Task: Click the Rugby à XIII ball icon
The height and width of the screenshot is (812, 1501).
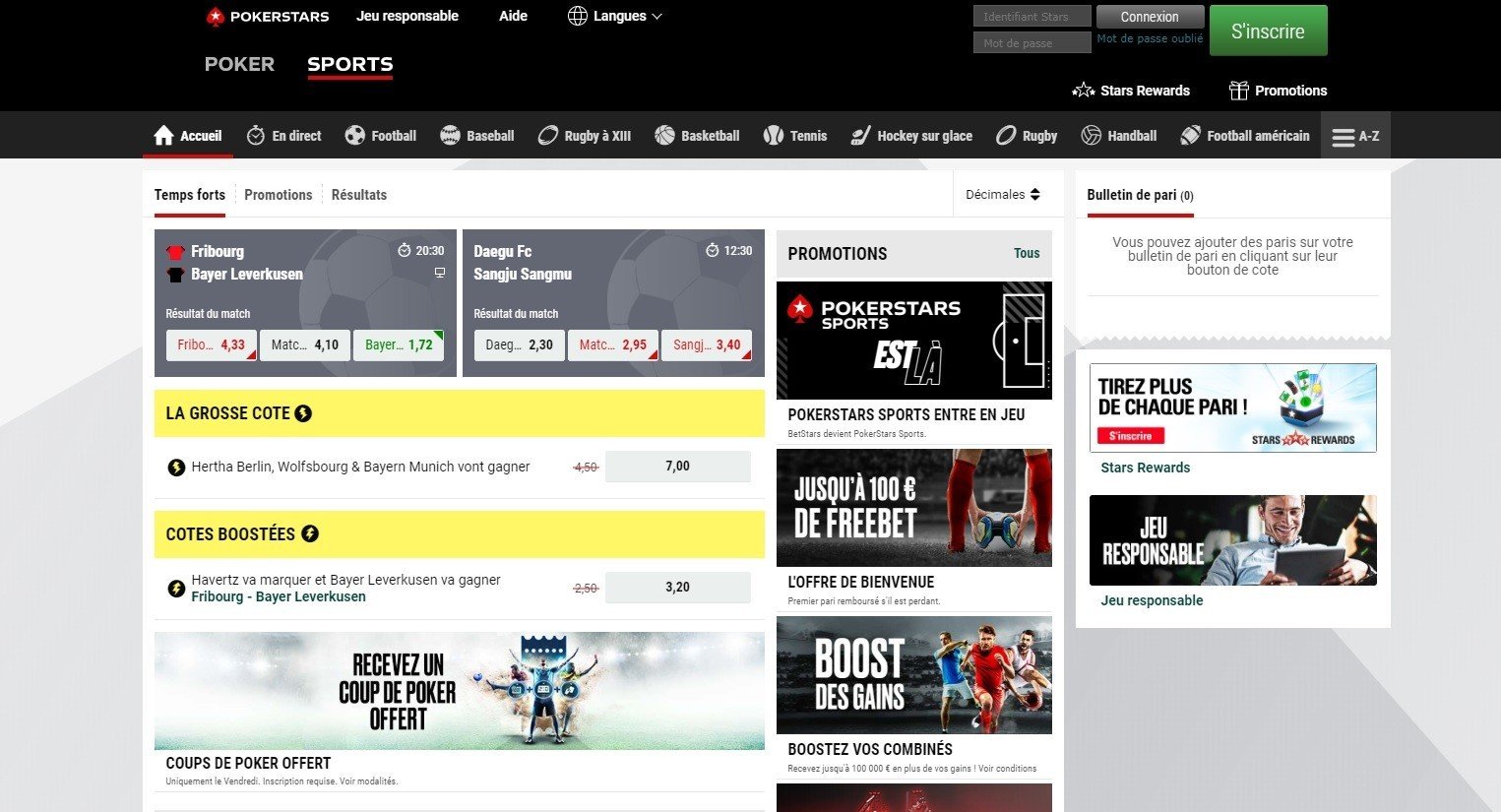Action: coord(548,136)
